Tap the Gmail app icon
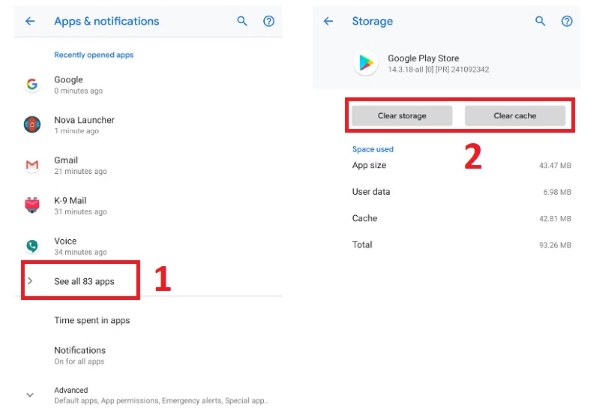Viewport: 600px width, 411px height. pyautogui.click(x=31, y=165)
